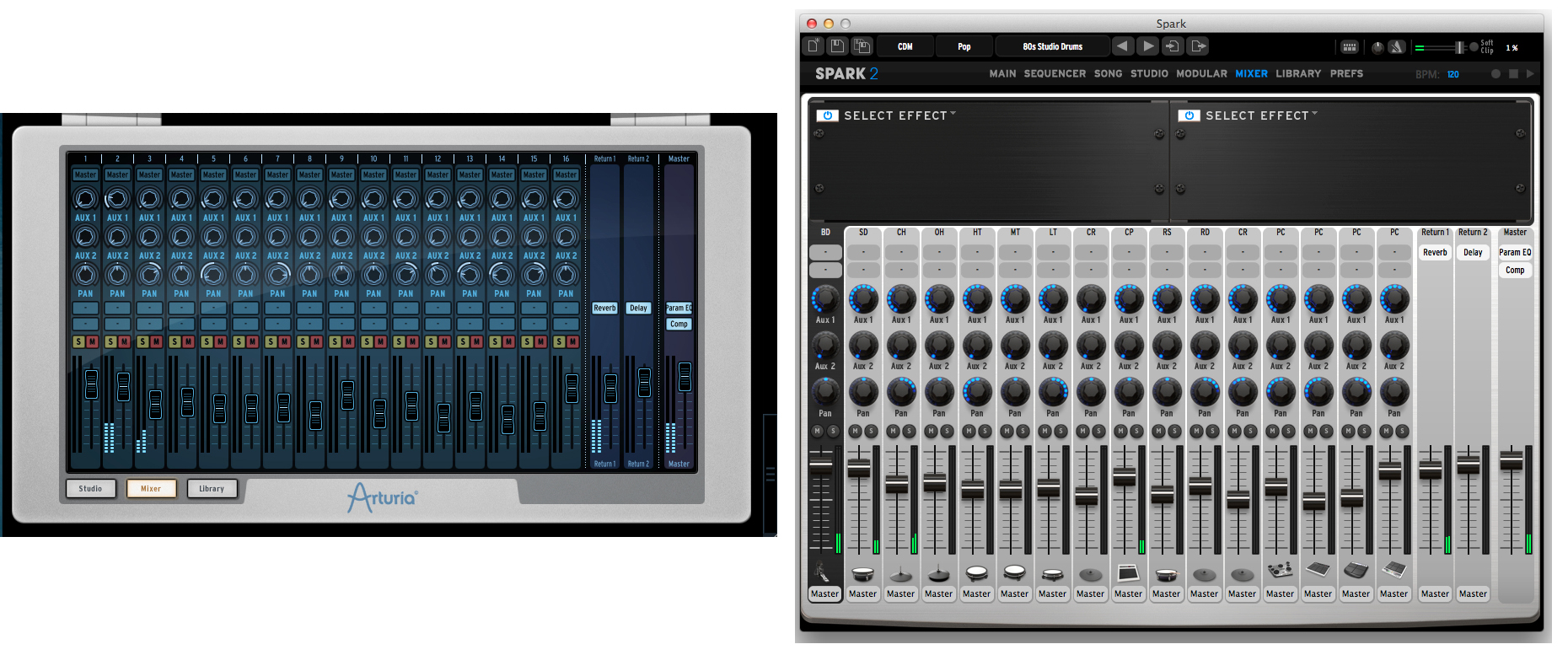Open the CDM bank selector
Viewport: 1568px width, 655px height.
[x=905, y=46]
